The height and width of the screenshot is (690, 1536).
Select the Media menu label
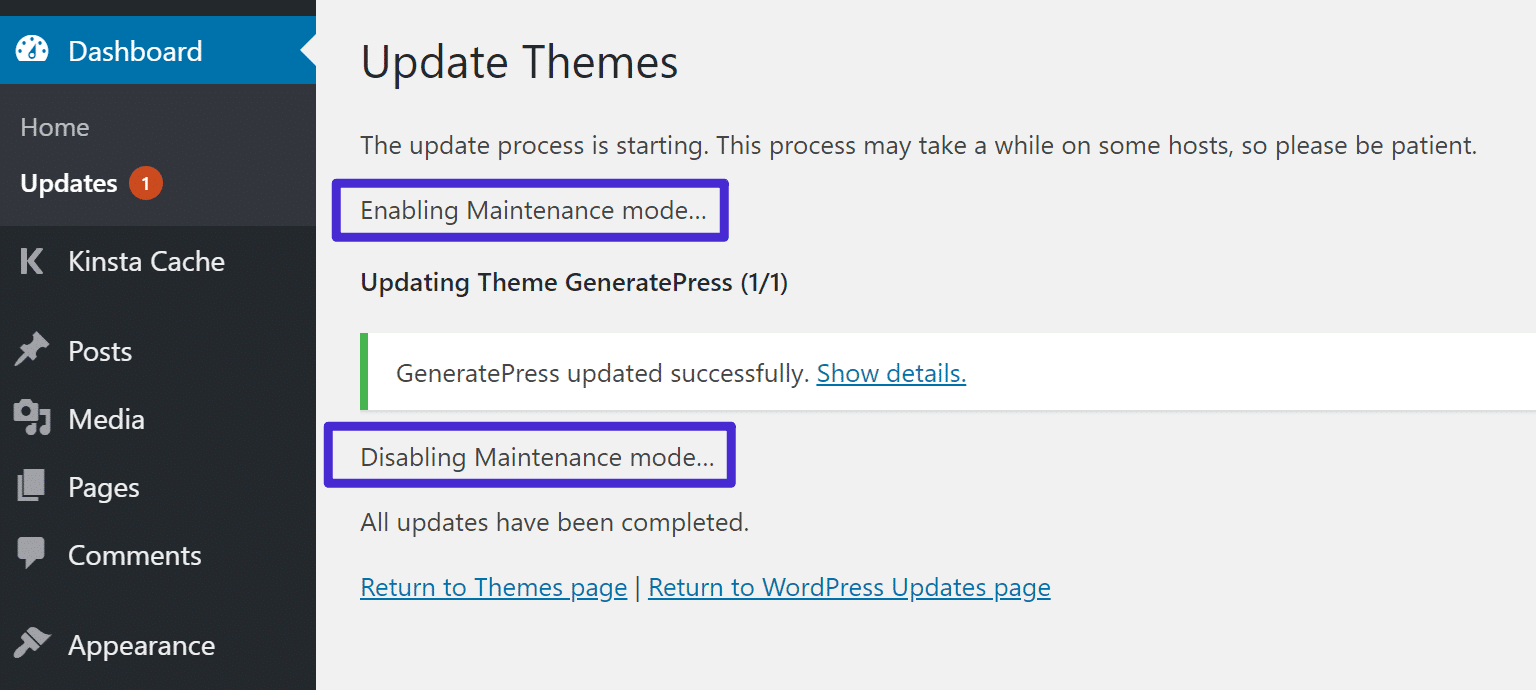[x=106, y=418]
